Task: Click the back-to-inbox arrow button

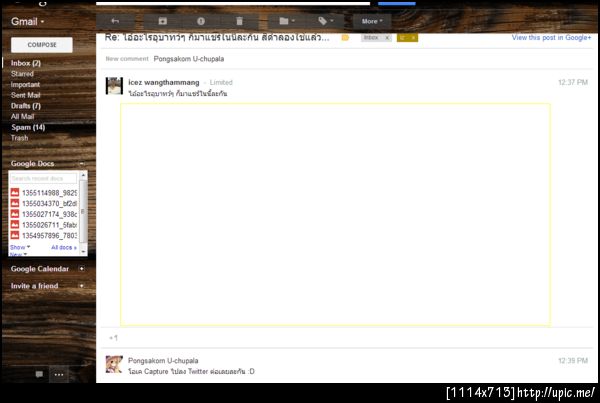Action: click(115, 21)
